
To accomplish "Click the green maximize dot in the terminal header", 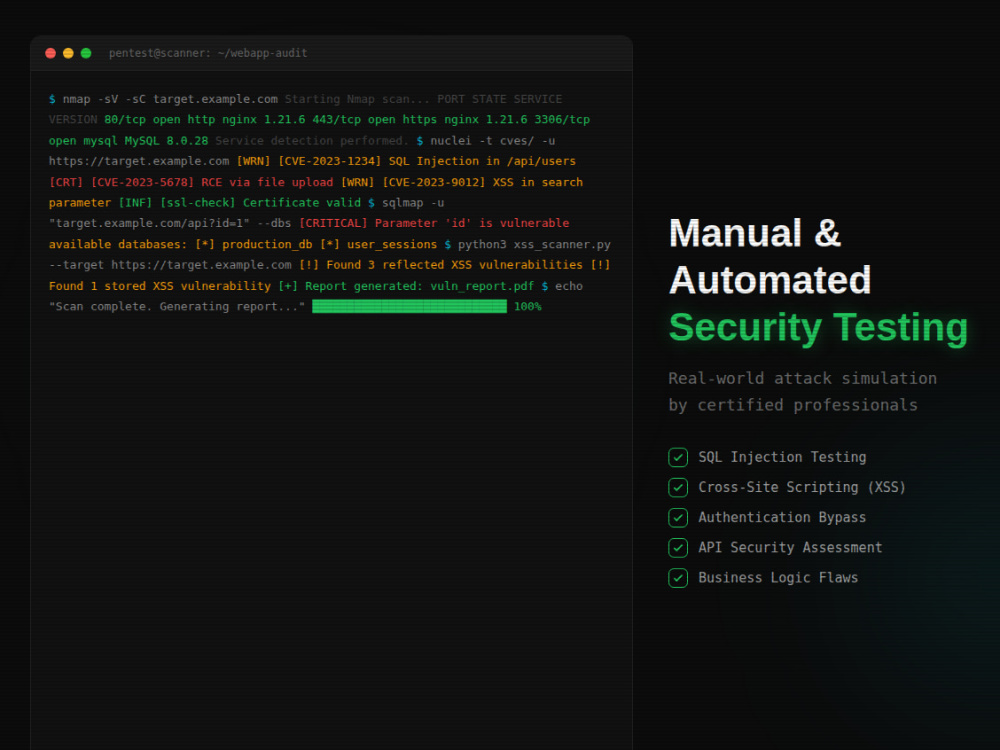I will pyautogui.click(x=86, y=54).
